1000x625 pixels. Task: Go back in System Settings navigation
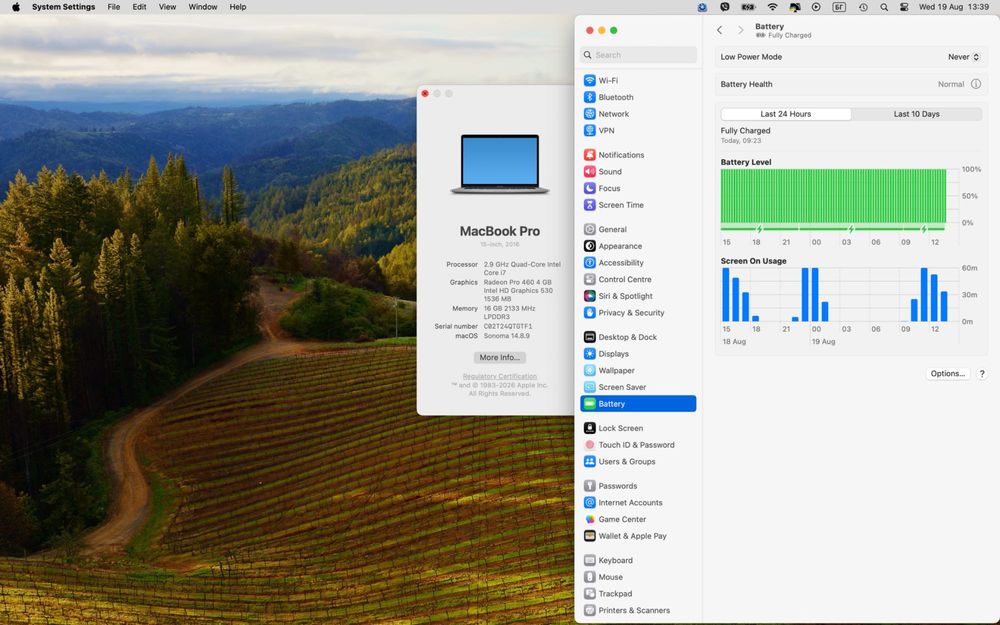point(719,30)
